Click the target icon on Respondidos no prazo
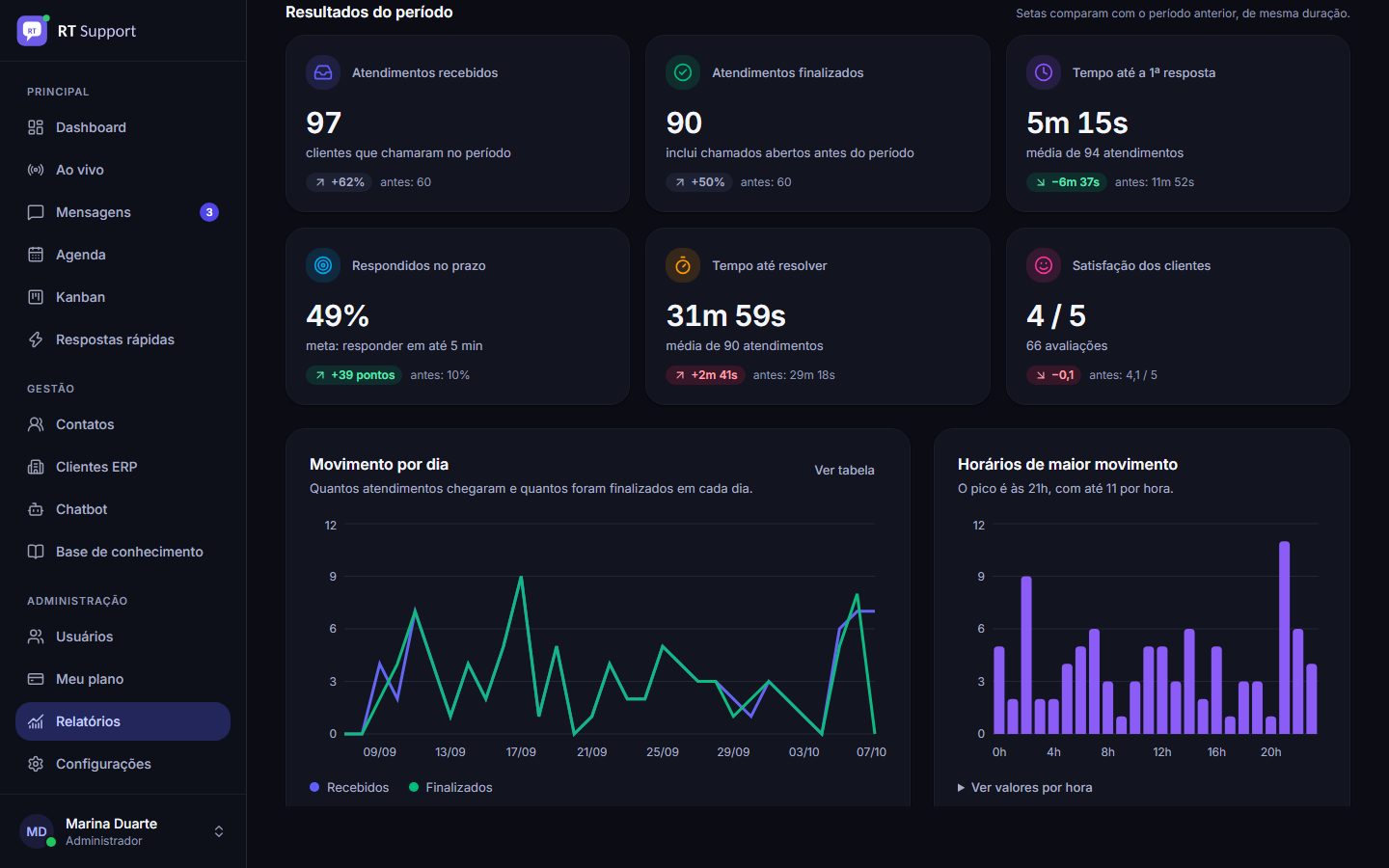Viewport: 1389px width, 868px height. (323, 265)
